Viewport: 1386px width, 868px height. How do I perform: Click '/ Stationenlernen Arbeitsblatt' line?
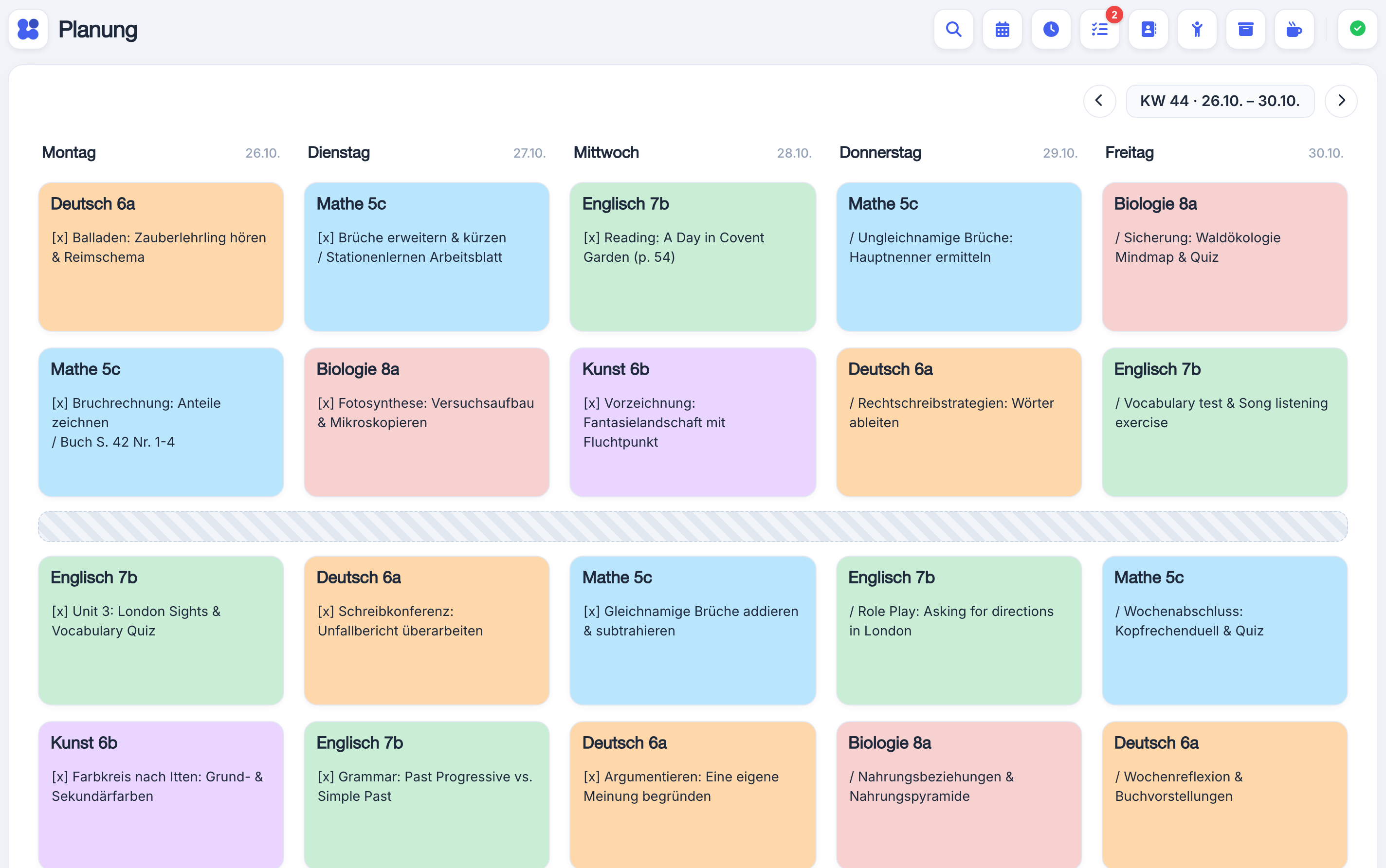pos(410,257)
